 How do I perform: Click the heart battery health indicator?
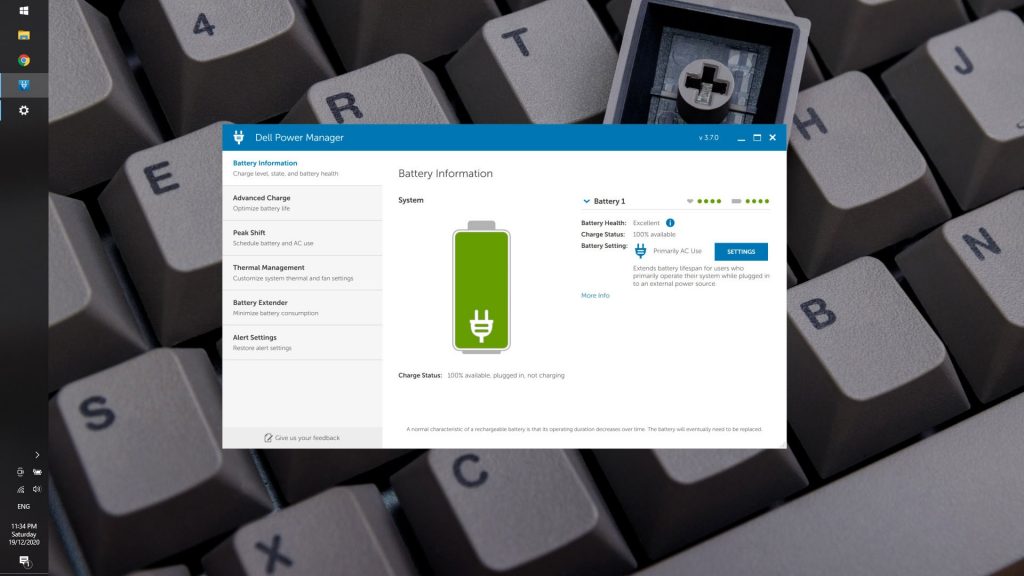click(x=690, y=201)
